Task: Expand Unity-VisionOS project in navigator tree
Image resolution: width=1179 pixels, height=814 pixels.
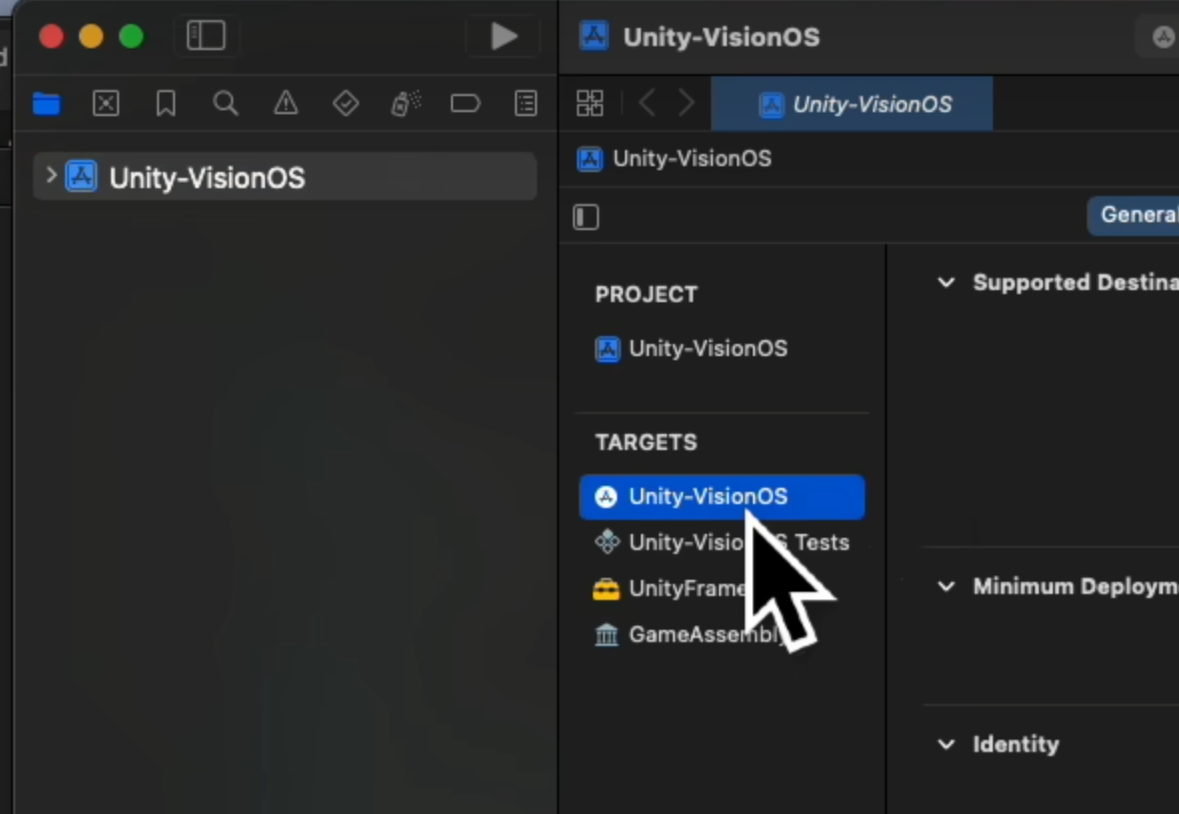Action: click(51, 176)
